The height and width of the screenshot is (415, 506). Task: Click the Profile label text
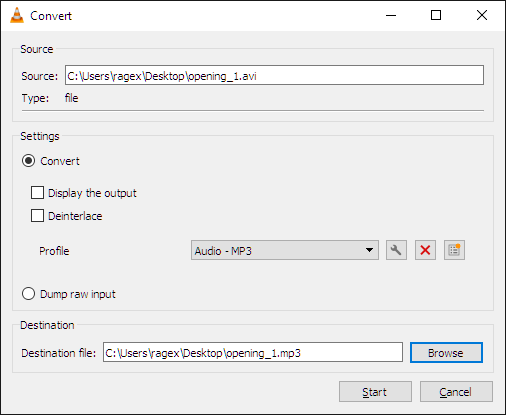(54, 251)
